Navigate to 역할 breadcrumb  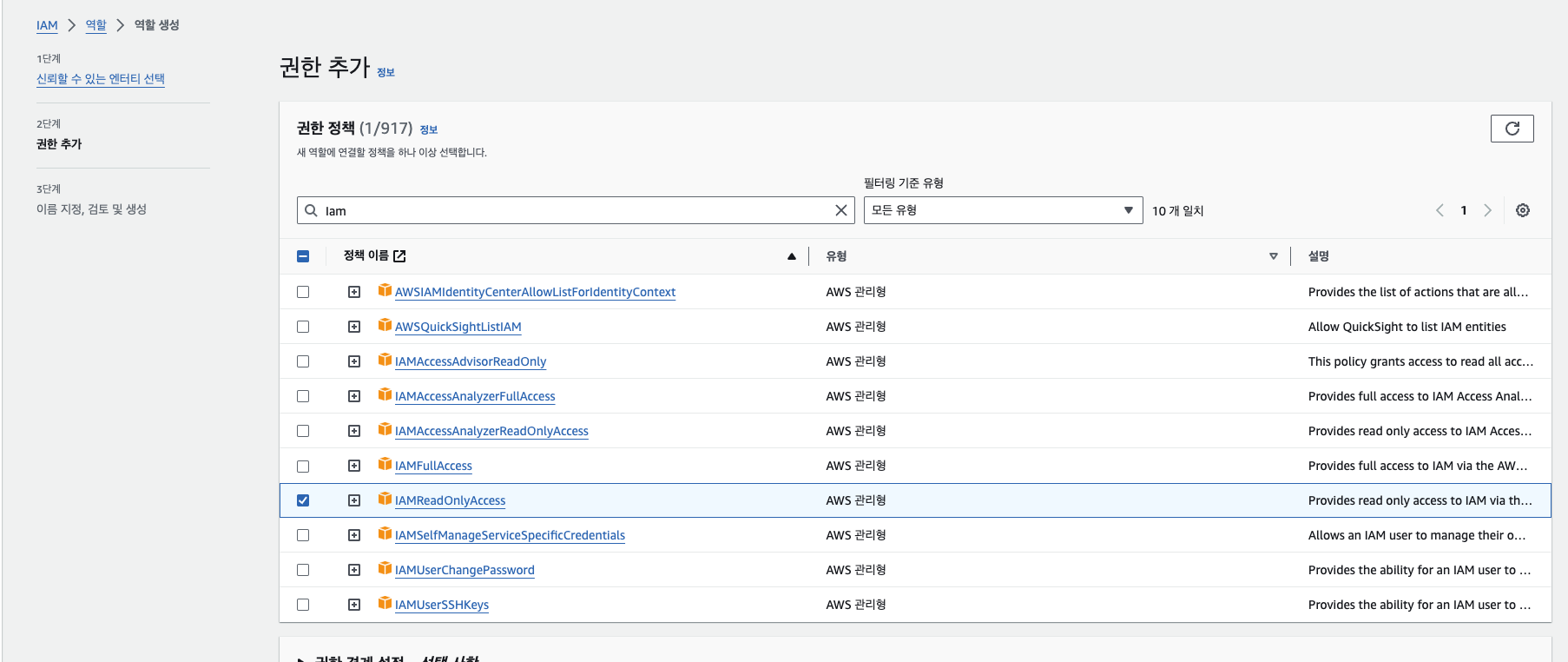coord(96,25)
